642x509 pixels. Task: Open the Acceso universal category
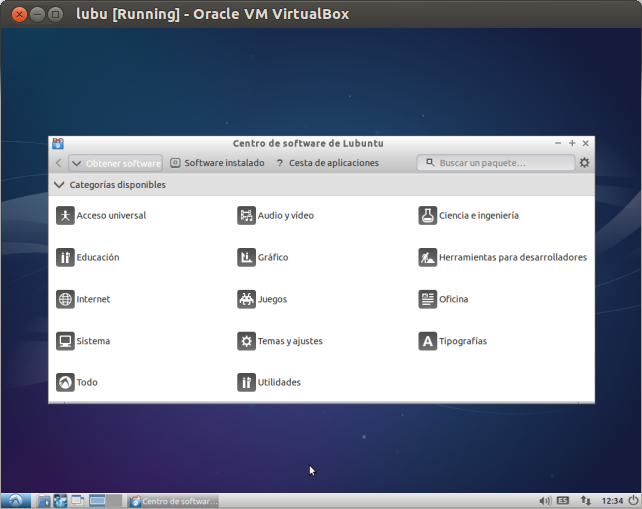(110, 215)
